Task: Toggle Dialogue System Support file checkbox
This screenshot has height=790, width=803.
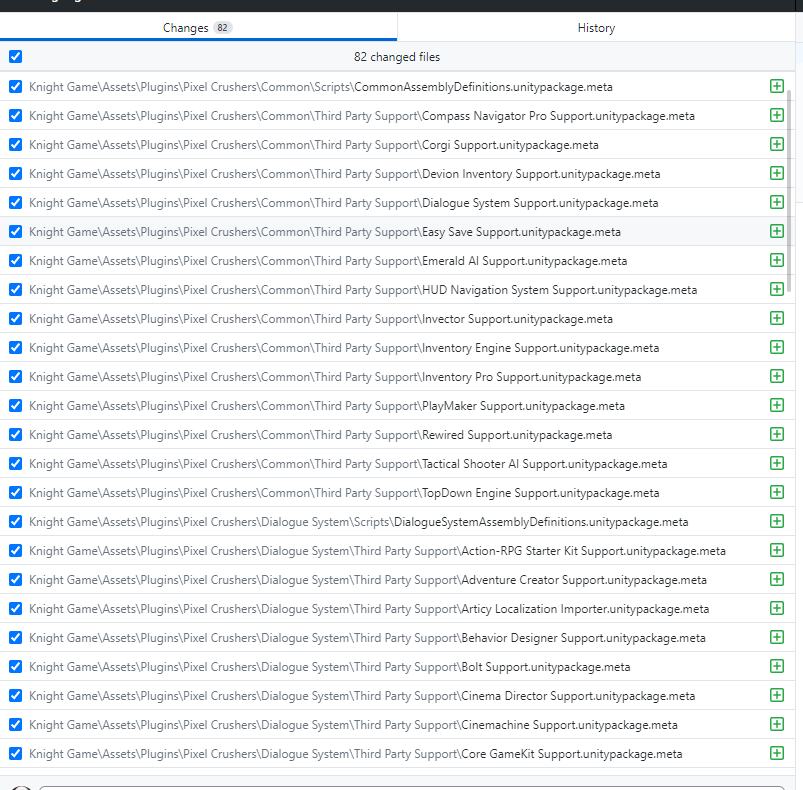Action: pyautogui.click(x=15, y=203)
